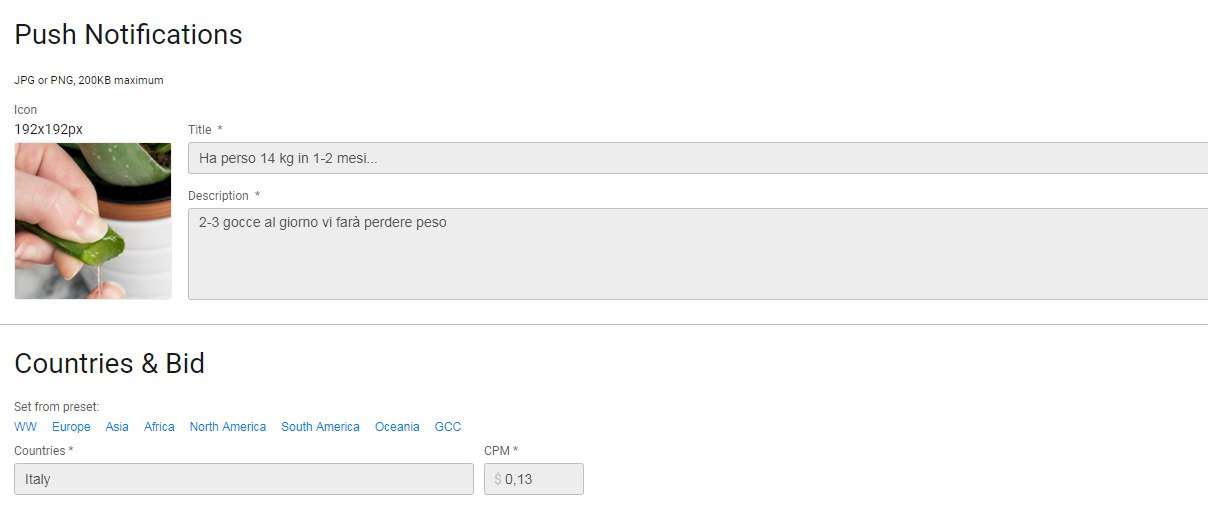Click the CPM bid input field
The width and height of the screenshot is (1208, 507).
point(540,479)
